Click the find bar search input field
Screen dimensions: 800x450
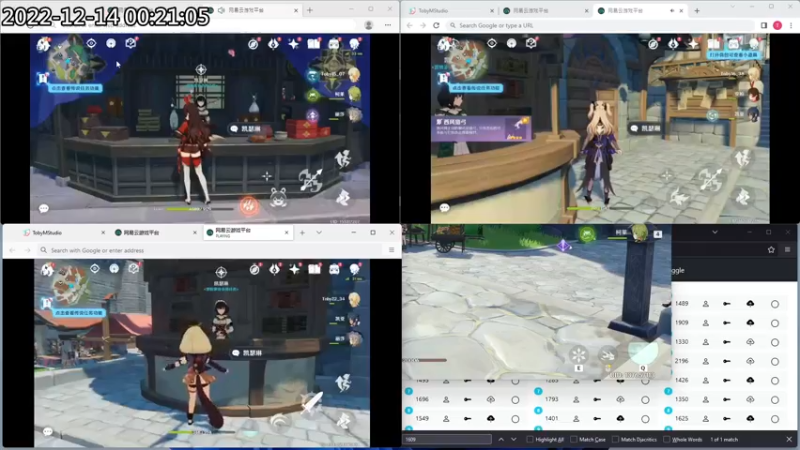tap(447, 439)
